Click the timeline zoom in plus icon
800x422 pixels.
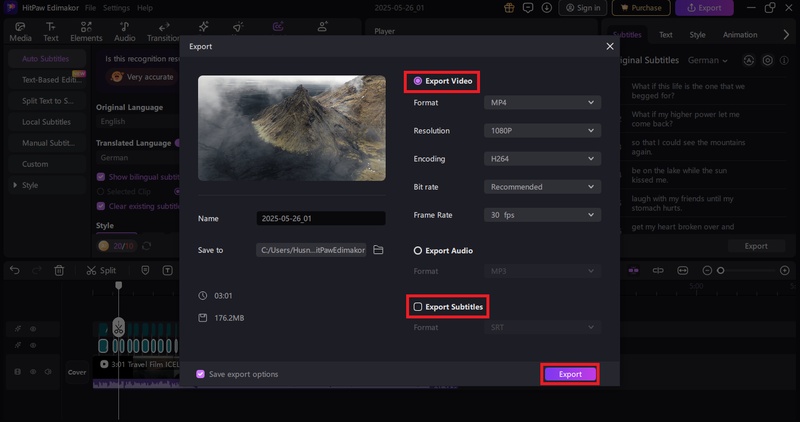[785, 270]
